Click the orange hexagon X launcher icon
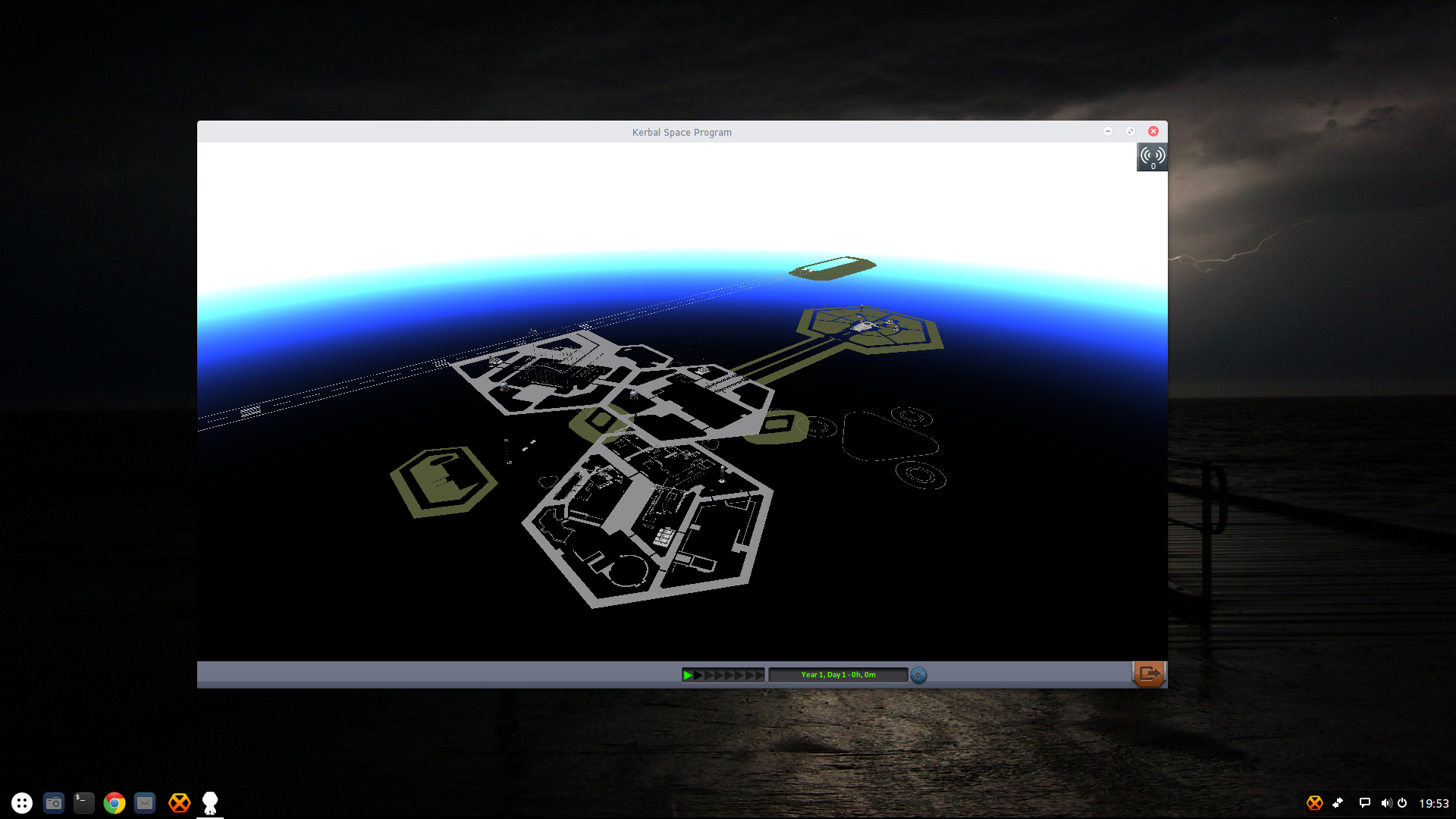This screenshot has height=819, width=1456. 180,803
